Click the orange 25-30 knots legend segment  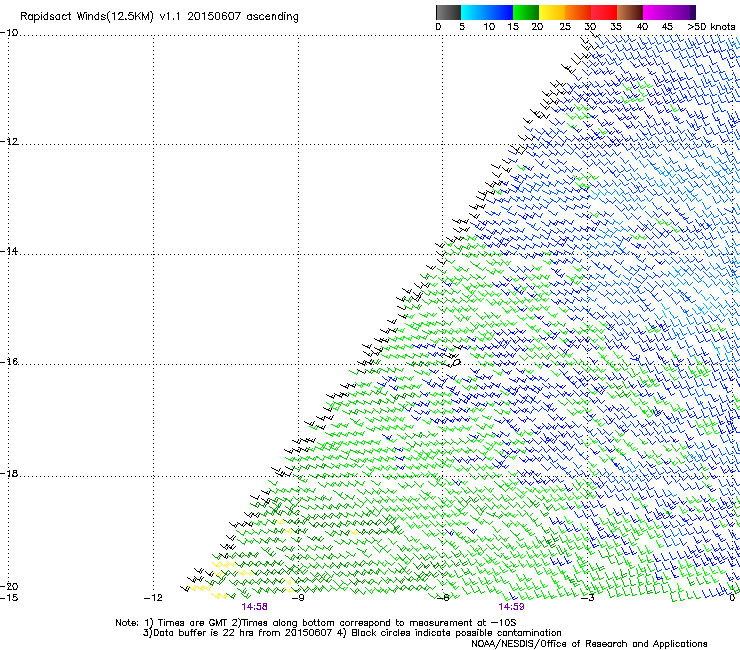(x=578, y=12)
